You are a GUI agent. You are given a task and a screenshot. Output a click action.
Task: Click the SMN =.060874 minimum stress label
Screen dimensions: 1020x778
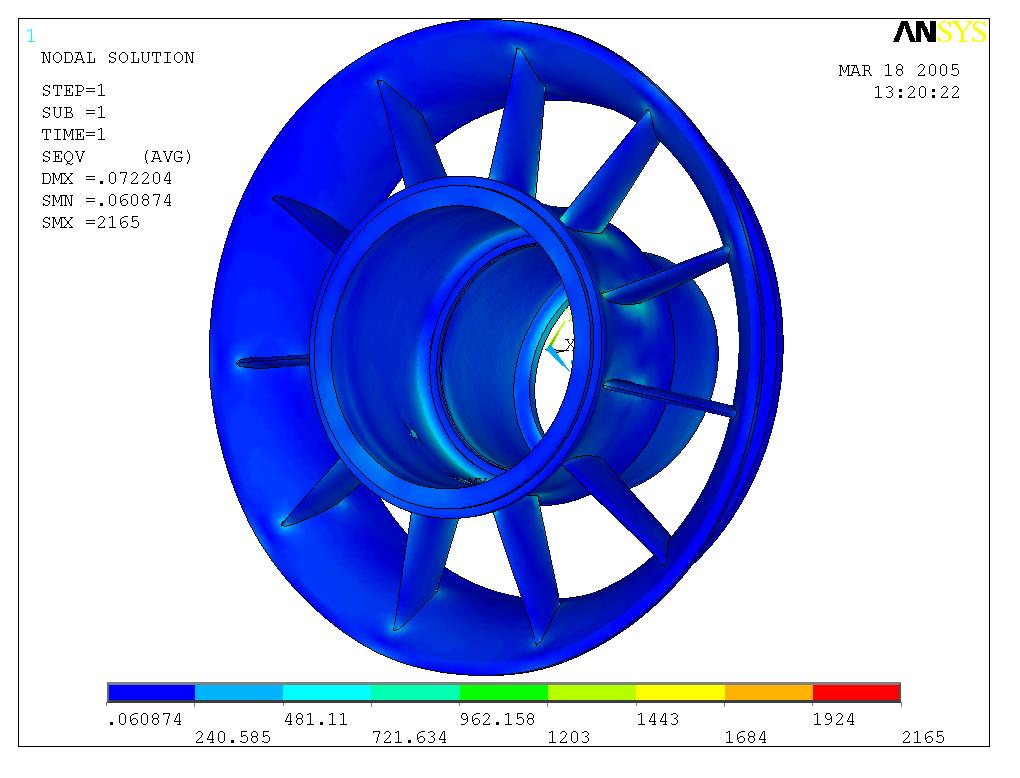coord(106,200)
